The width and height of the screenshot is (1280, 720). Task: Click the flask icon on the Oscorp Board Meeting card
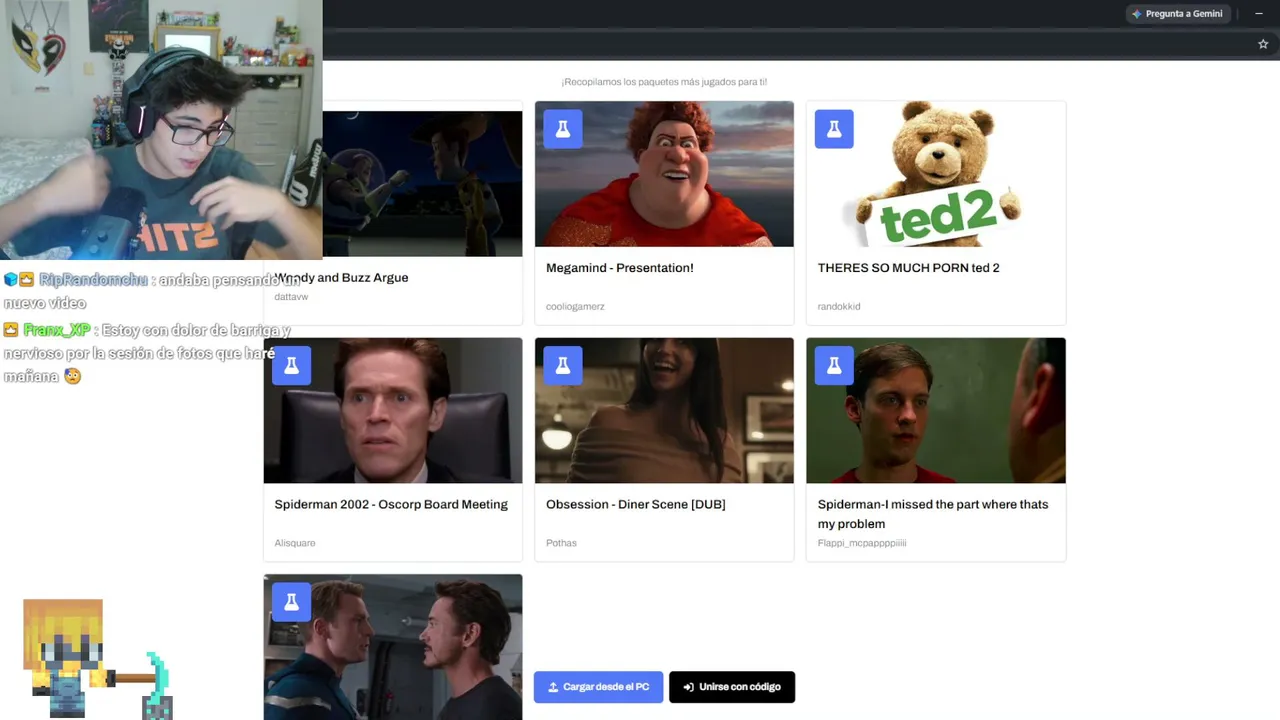pyautogui.click(x=291, y=366)
